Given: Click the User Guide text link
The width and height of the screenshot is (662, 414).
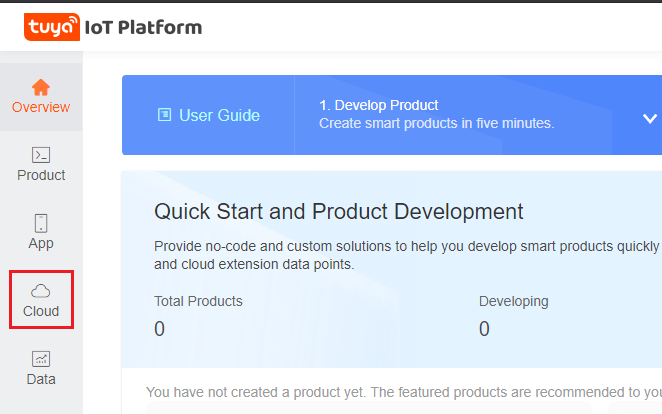Looking at the screenshot, I should click(x=219, y=115).
